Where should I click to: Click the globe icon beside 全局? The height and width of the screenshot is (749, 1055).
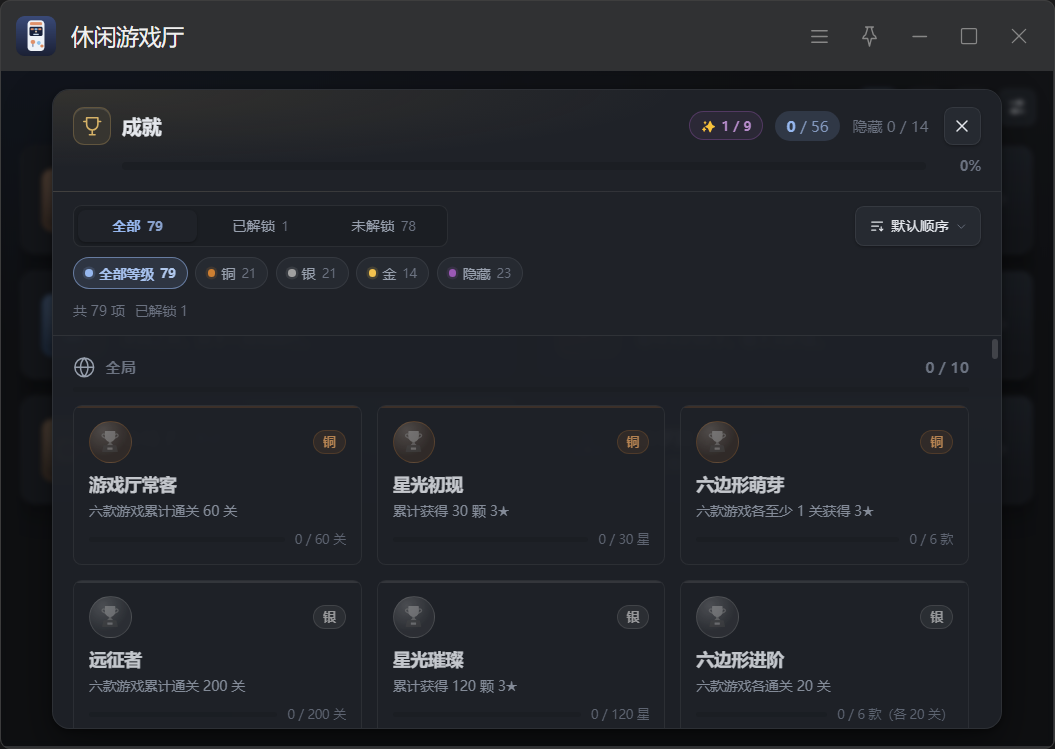click(84, 367)
